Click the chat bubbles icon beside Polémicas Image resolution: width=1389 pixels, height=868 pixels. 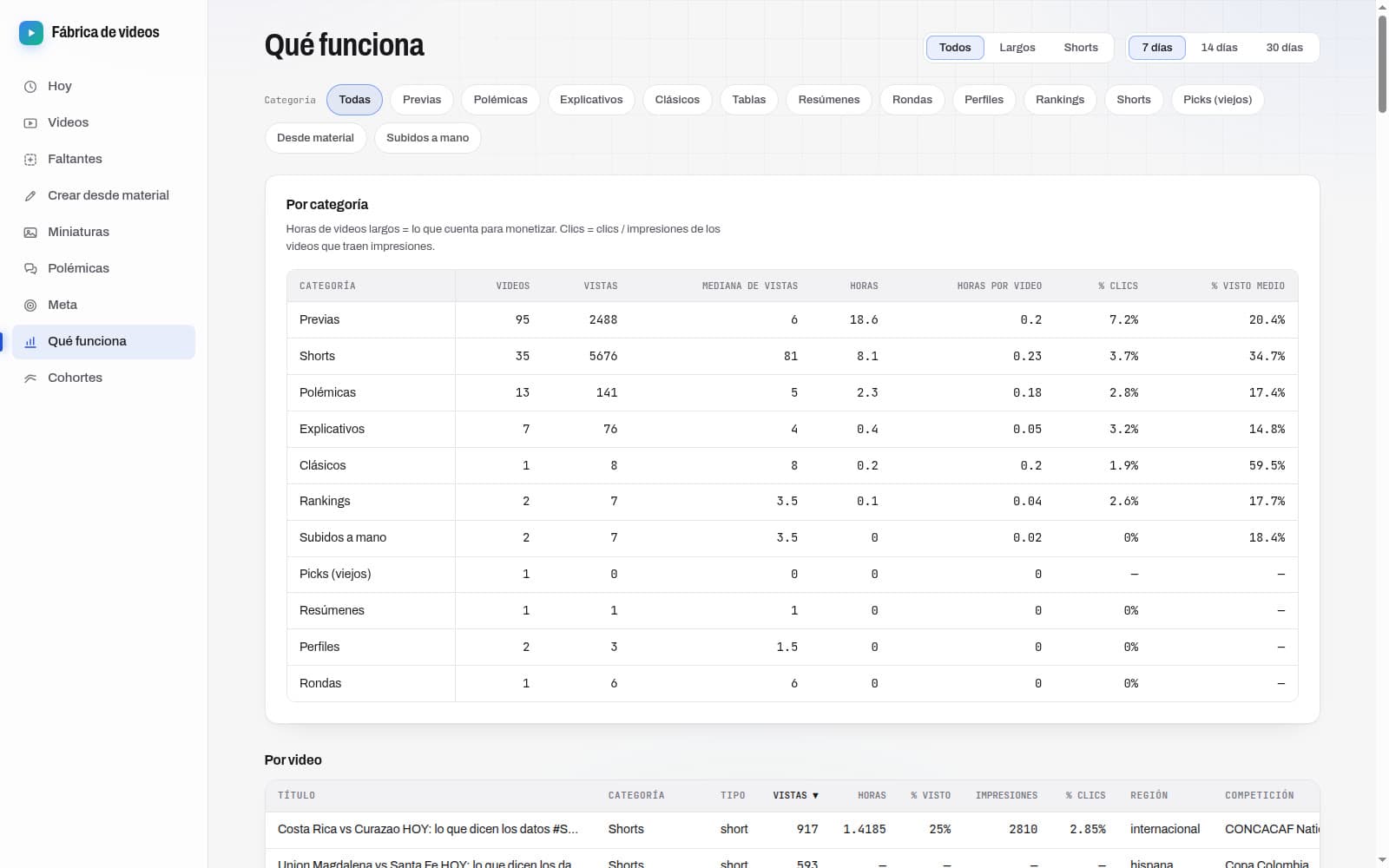[x=30, y=268]
